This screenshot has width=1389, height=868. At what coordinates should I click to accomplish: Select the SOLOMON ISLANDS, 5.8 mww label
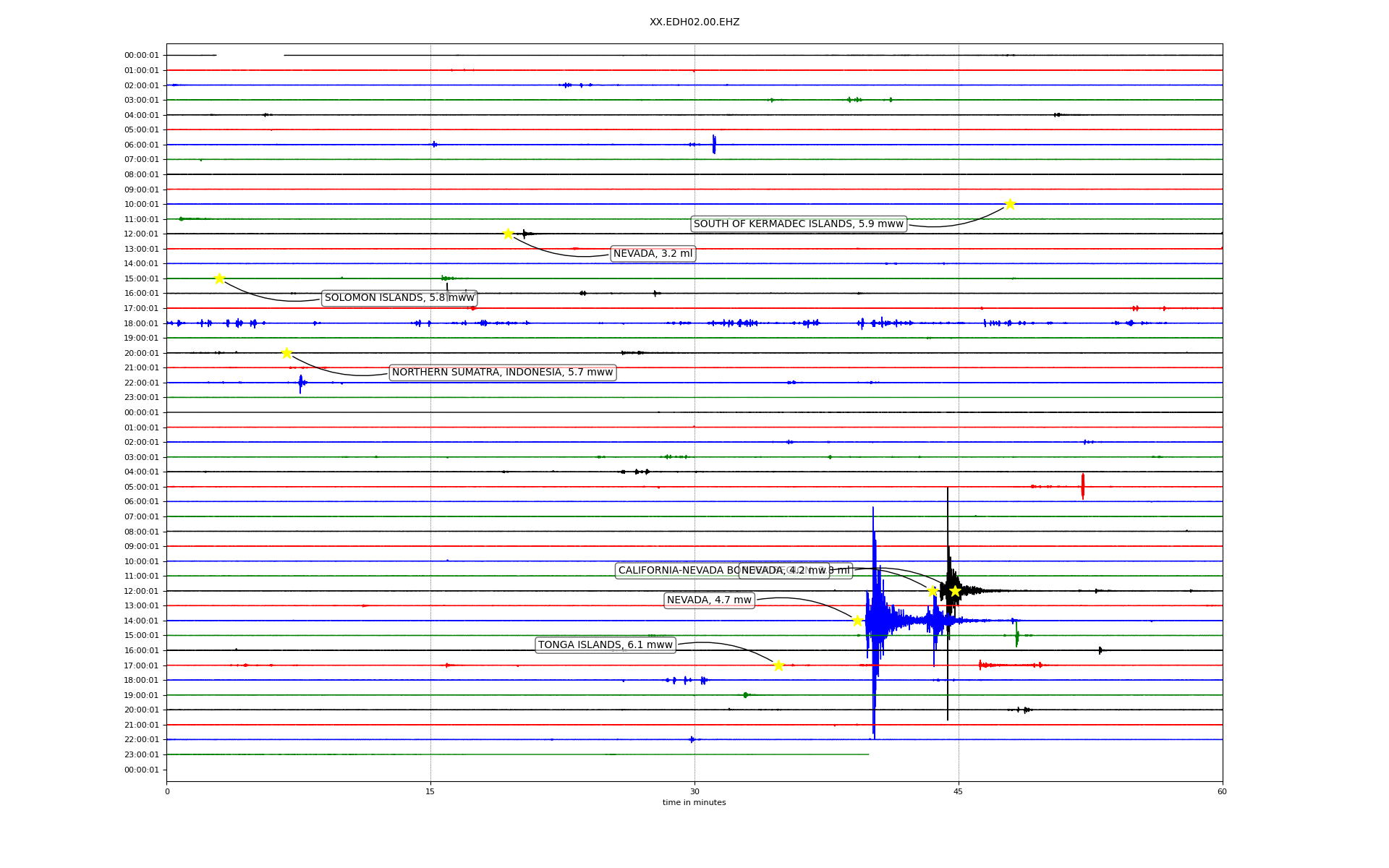pos(399,298)
